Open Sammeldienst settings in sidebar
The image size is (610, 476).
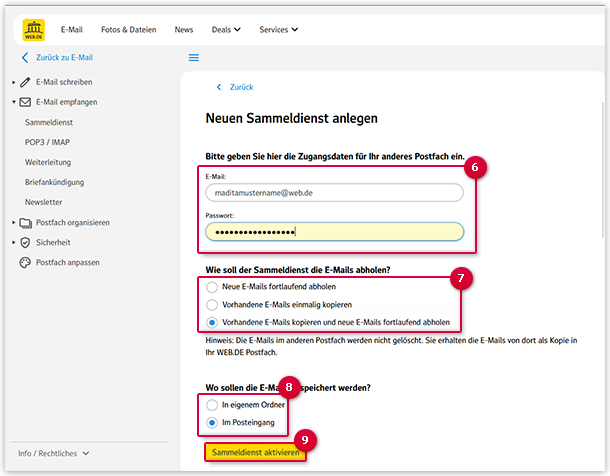point(49,122)
